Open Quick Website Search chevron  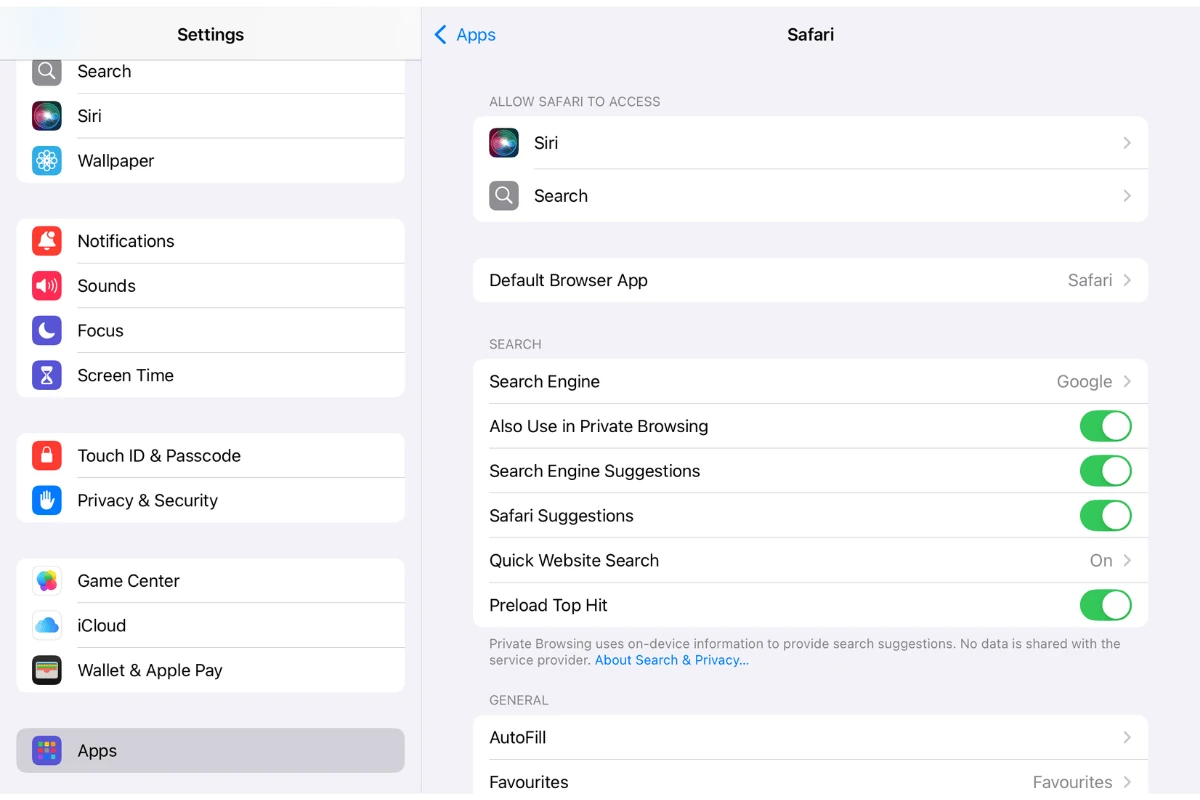coord(1127,561)
